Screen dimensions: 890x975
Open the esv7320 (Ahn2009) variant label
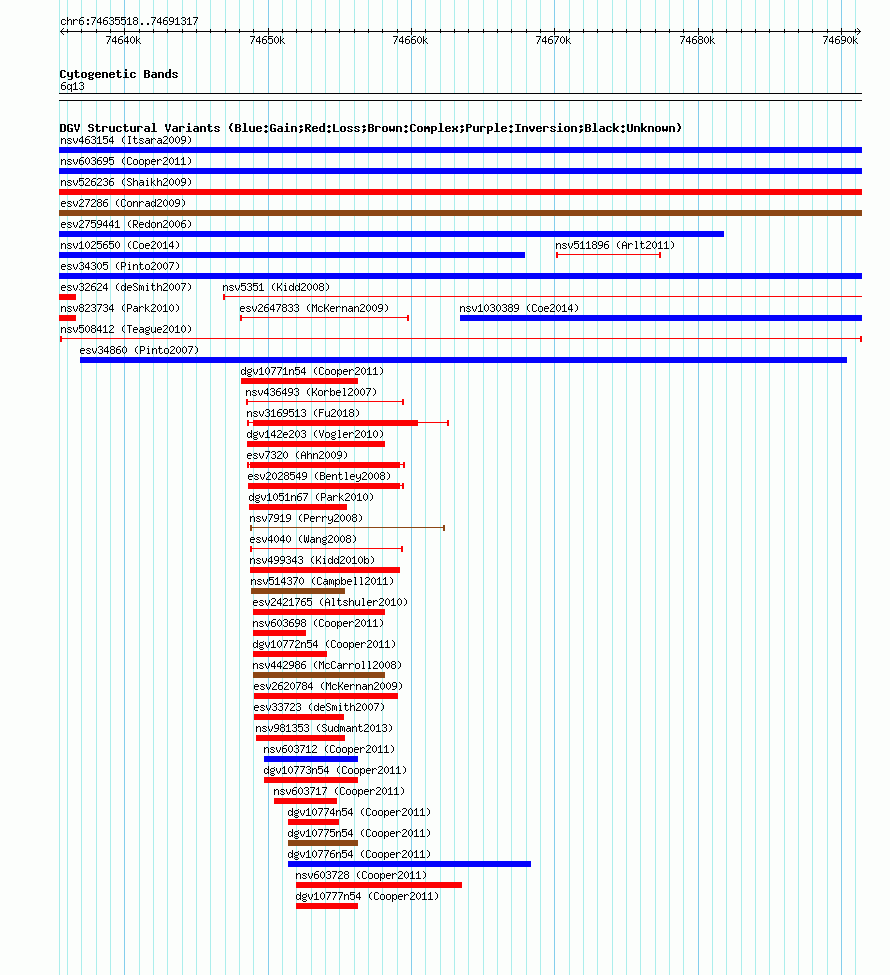[297, 455]
